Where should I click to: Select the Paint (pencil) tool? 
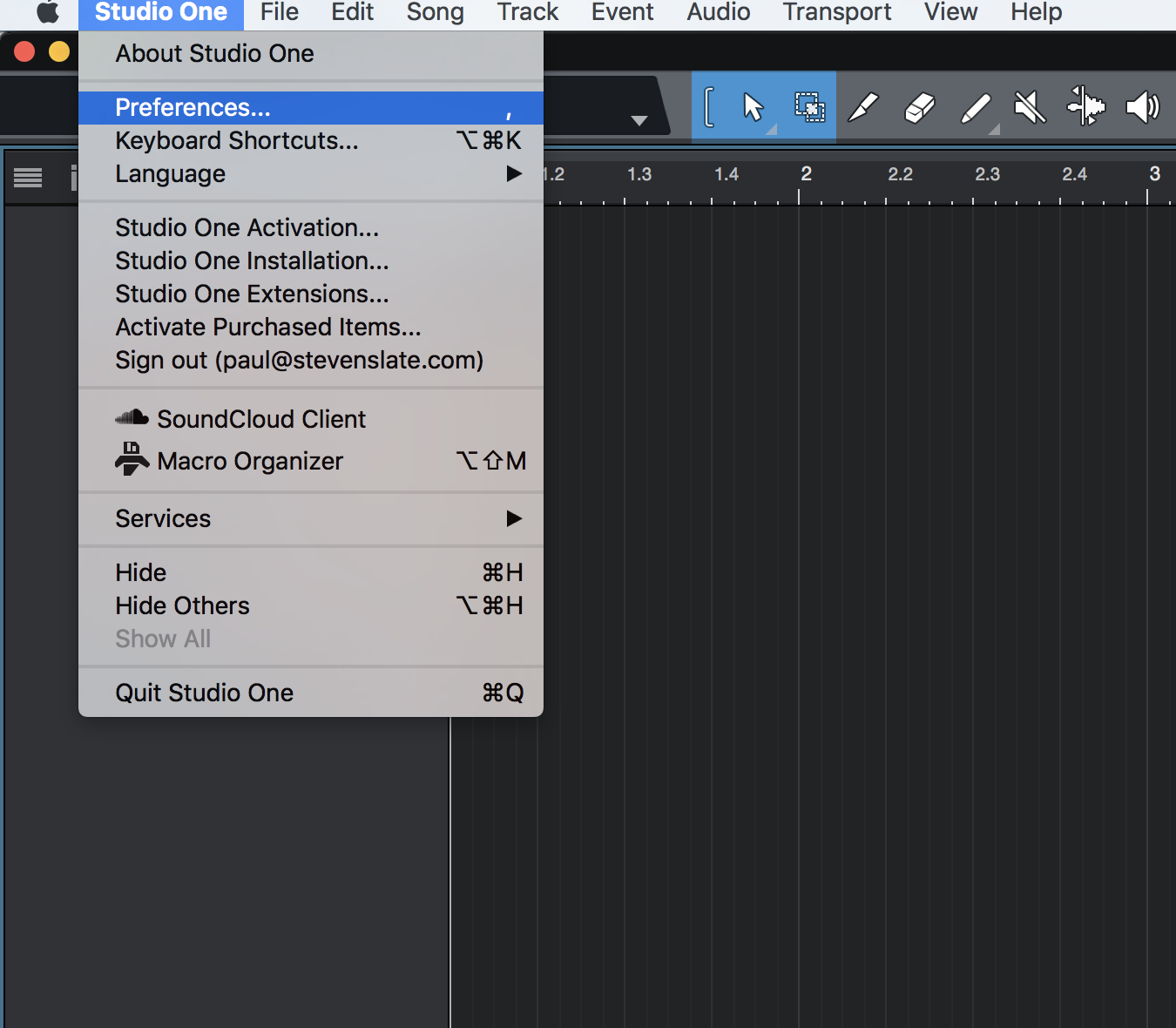point(976,109)
